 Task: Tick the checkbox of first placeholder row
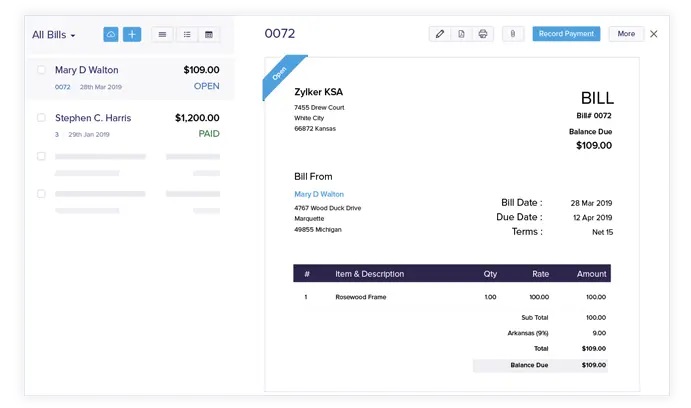pos(41,156)
